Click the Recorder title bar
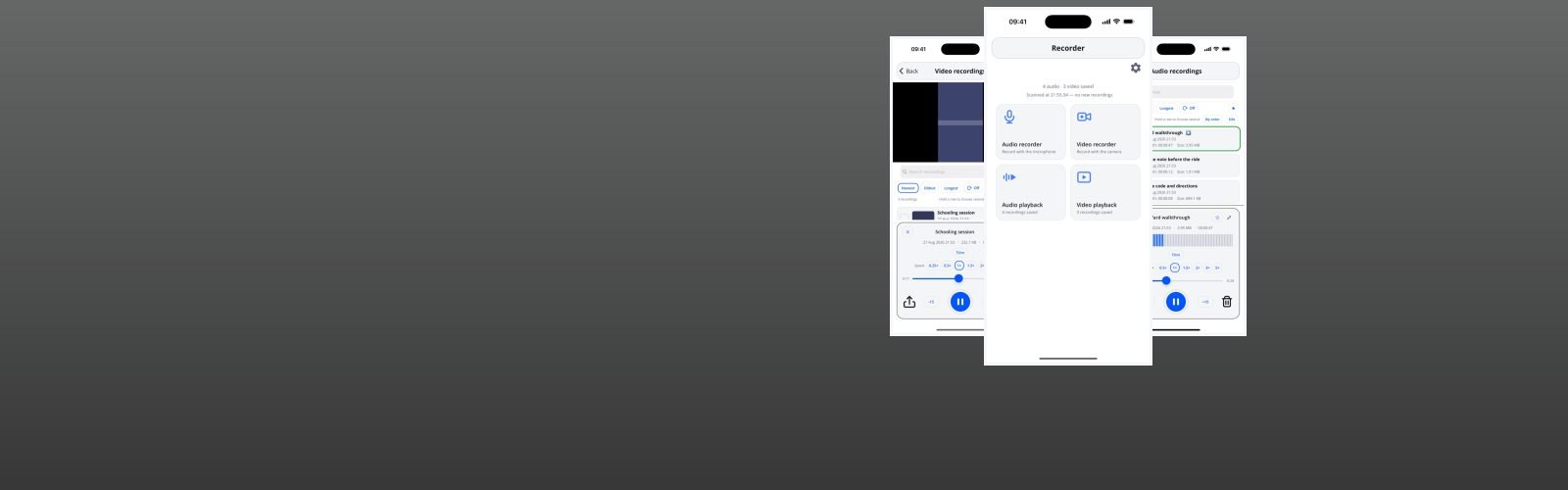This screenshot has height=490, width=1568. tap(1068, 48)
